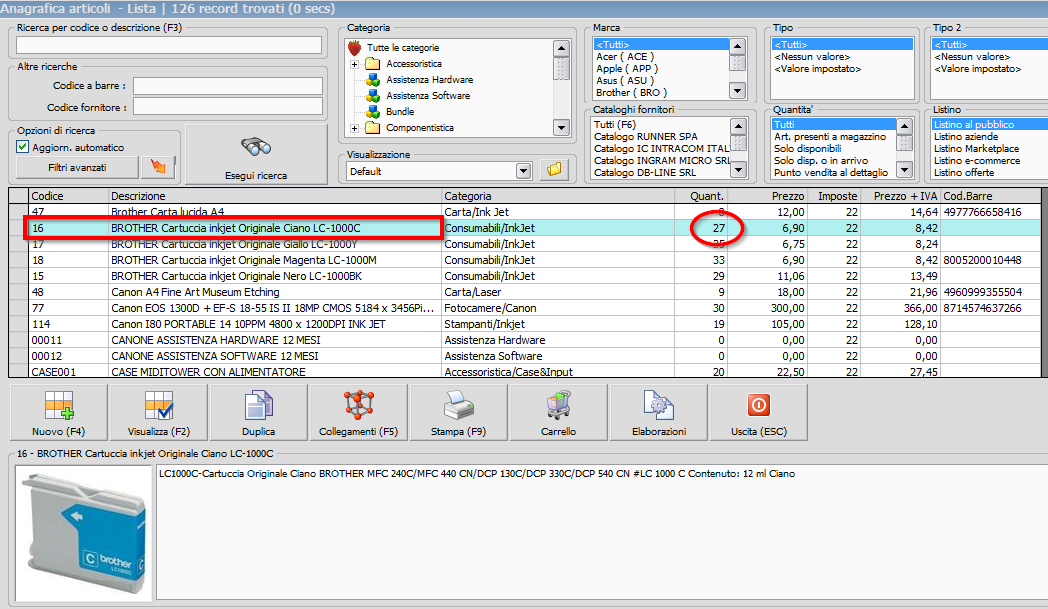Click the Marca list up arrow
The image size is (1048, 609).
[737, 46]
